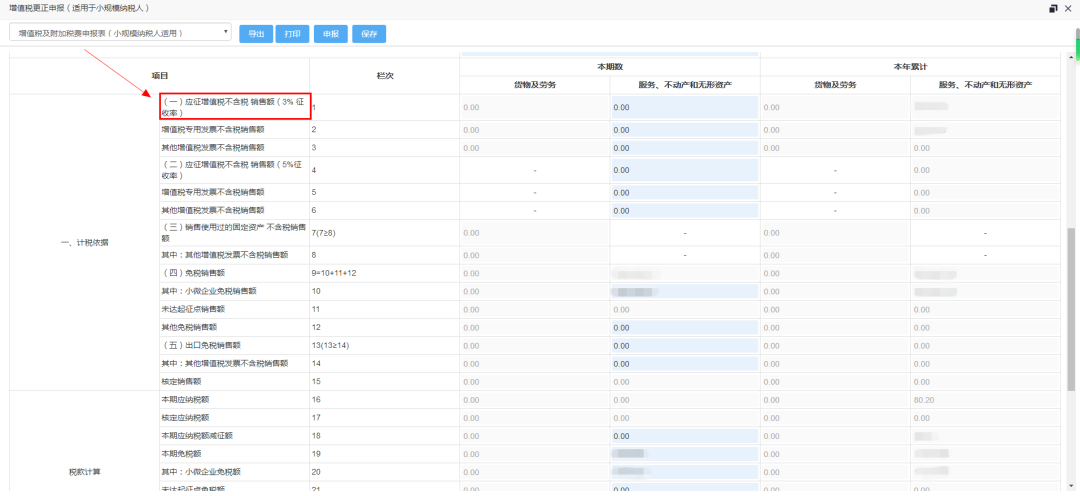Click the 本期数 group header
The width and height of the screenshot is (1080, 496).
[x=610, y=66]
